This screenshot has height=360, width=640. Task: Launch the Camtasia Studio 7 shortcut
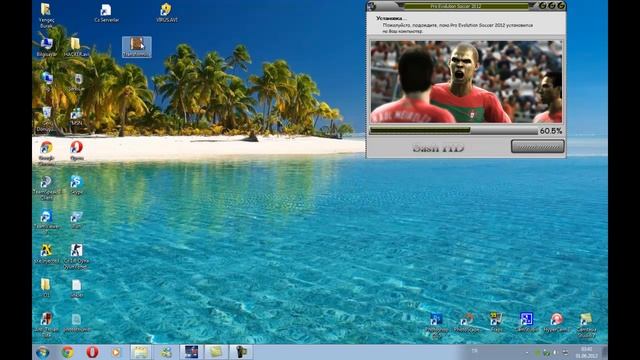tap(587, 325)
